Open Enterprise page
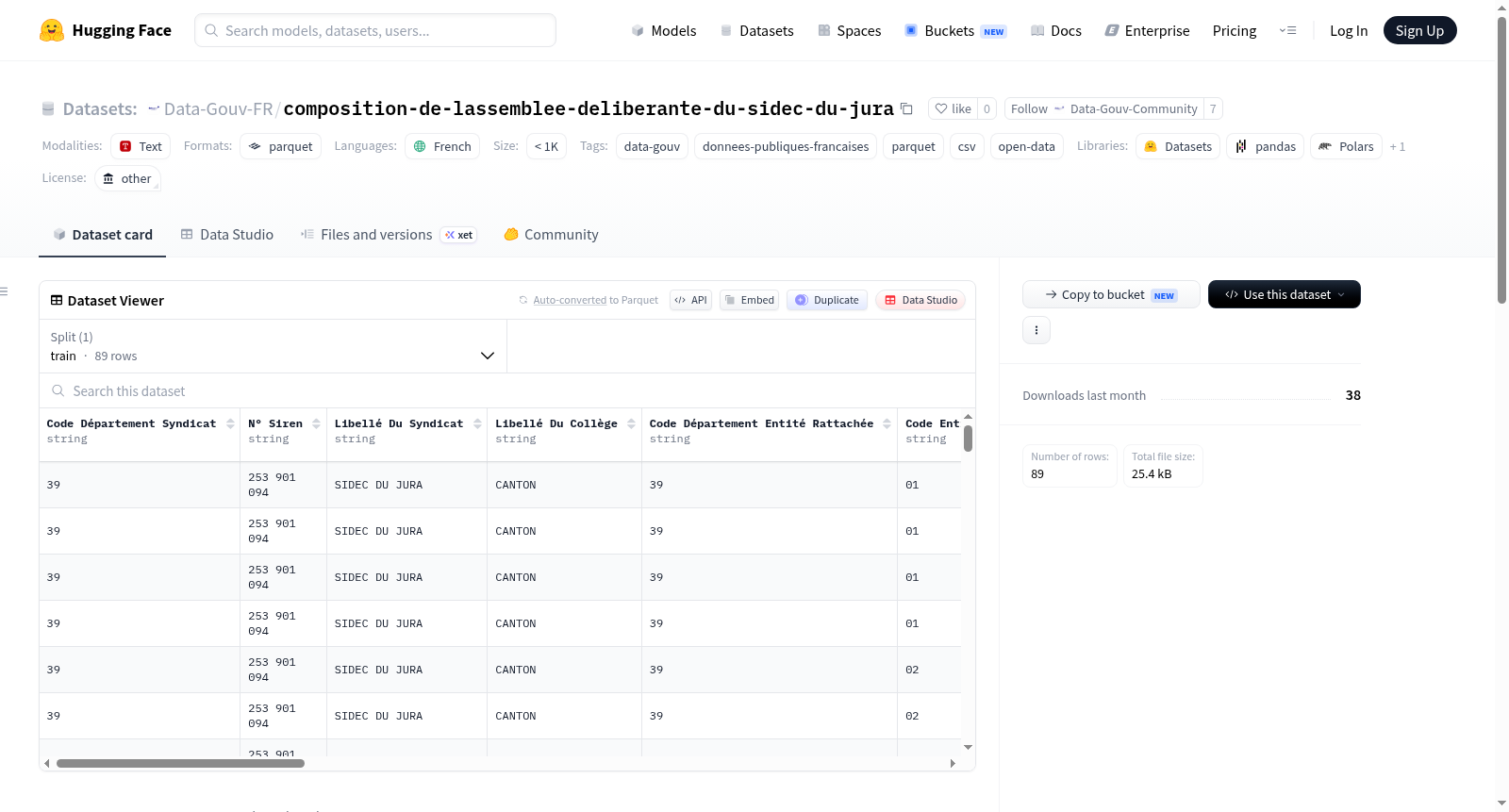The width and height of the screenshot is (1509, 812). coord(1147,30)
